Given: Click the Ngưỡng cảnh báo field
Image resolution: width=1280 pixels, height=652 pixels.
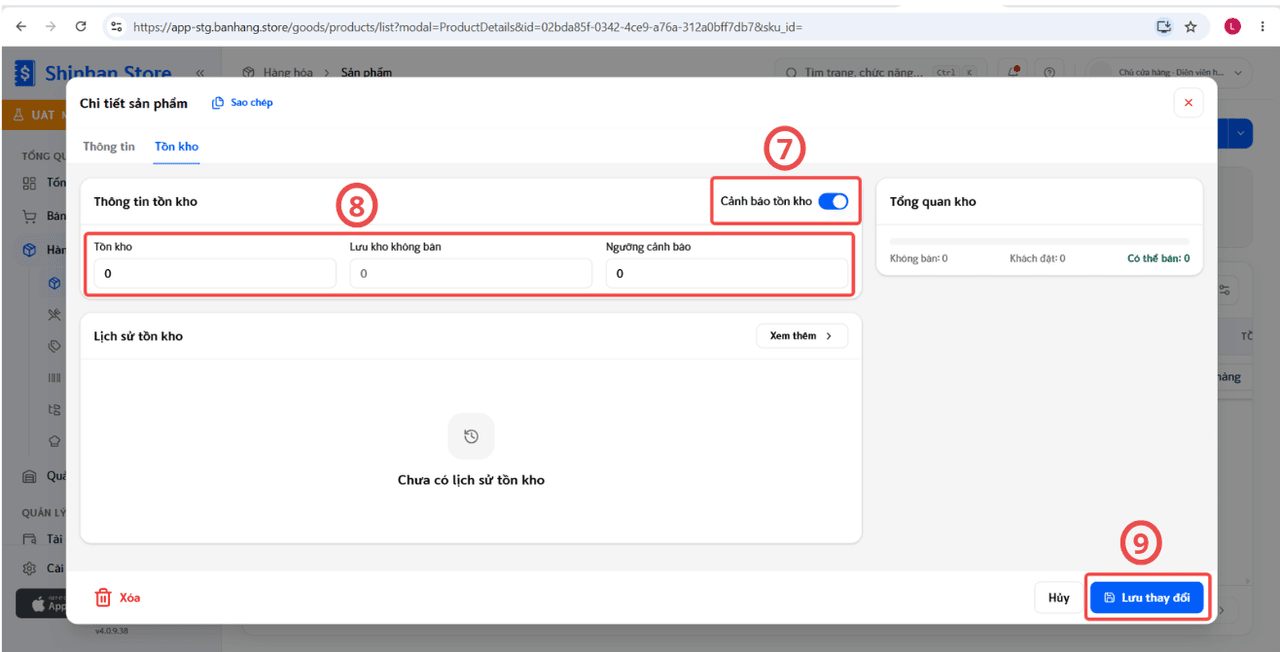Looking at the screenshot, I should [x=727, y=273].
